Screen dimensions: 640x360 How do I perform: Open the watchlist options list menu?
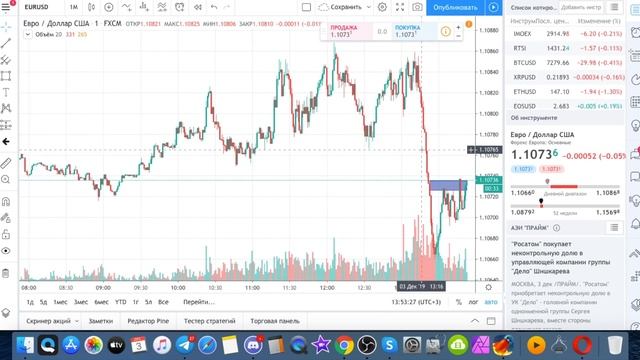614,7
